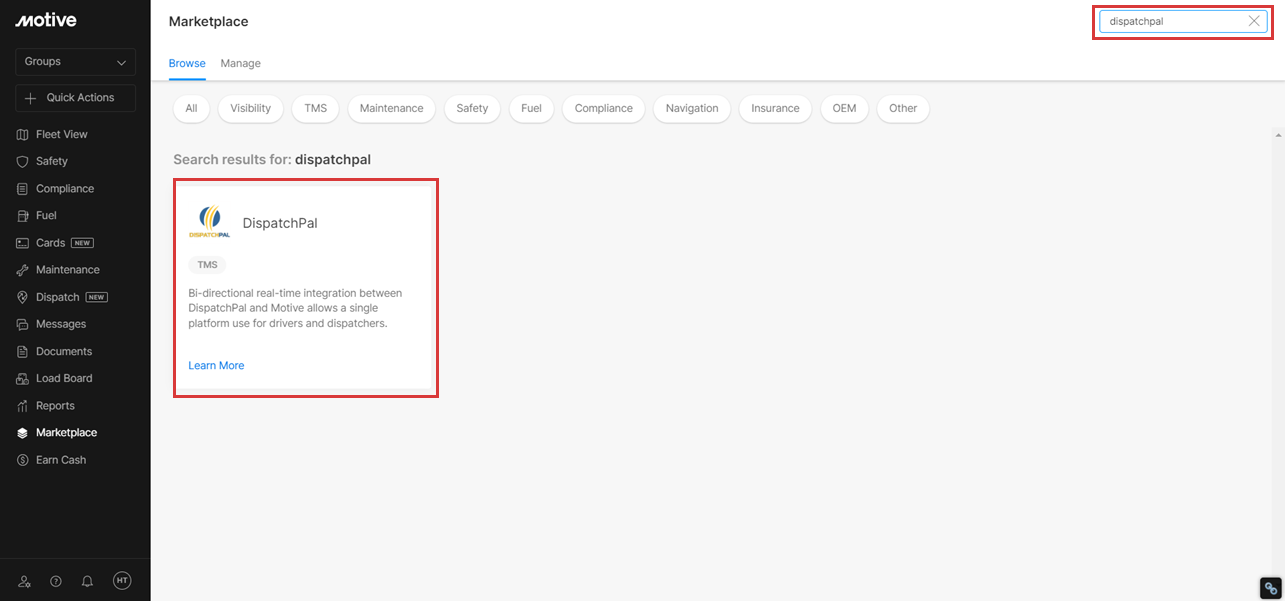Screen dimensions: 1285x601
Task: Filter by Other category
Action: pyautogui.click(x=903, y=108)
